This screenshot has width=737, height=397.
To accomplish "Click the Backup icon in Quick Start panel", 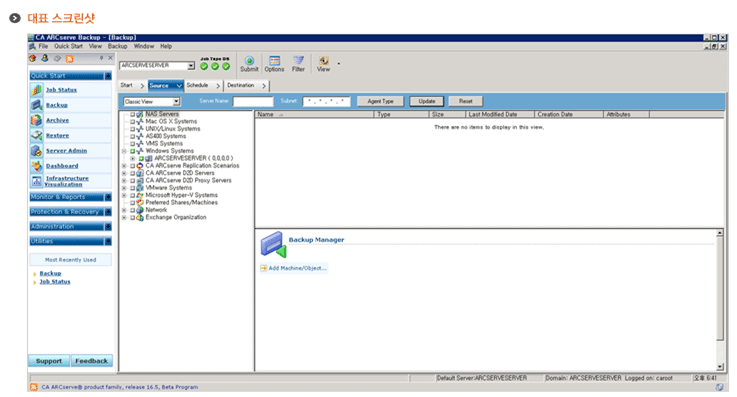I will (37, 105).
